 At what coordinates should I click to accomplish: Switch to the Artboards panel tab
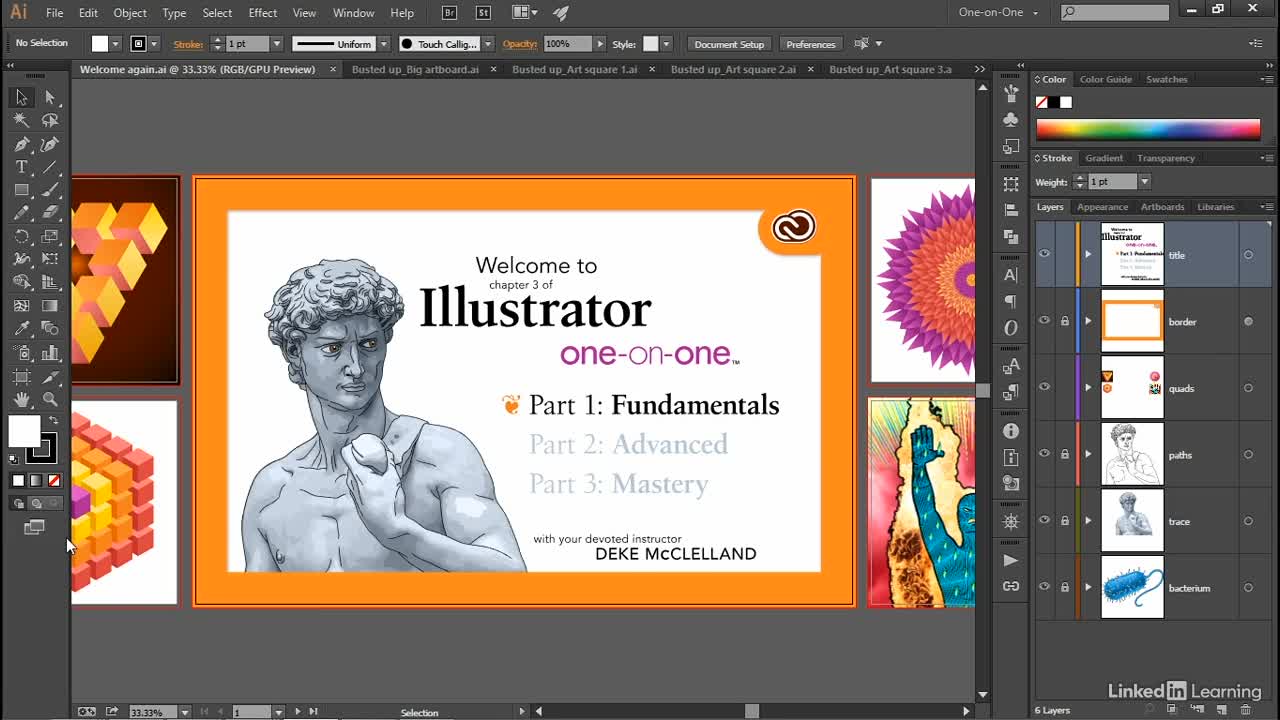[x=1163, y=207]
